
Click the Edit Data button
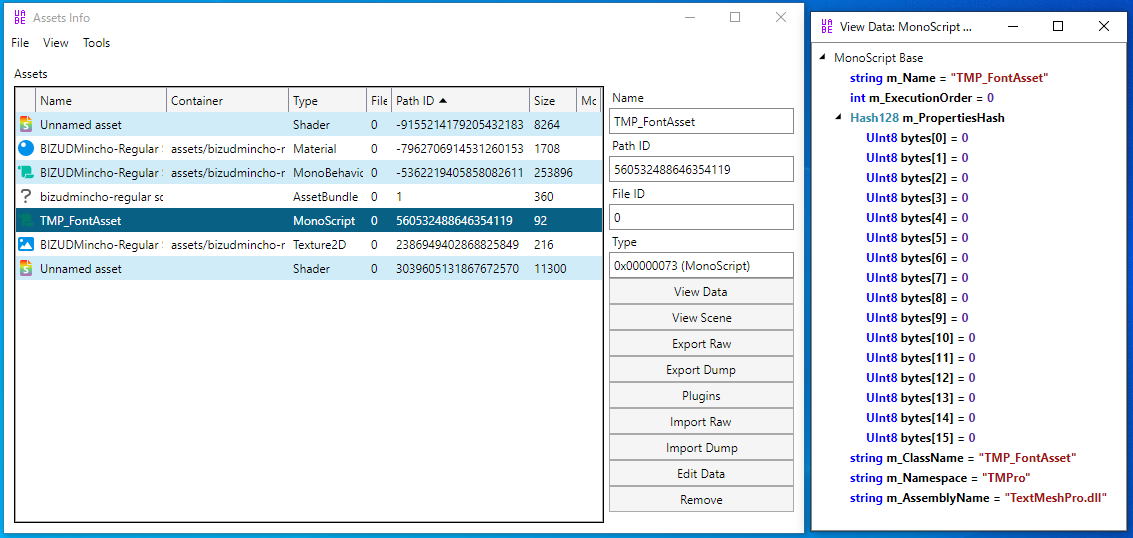[701, 474]
